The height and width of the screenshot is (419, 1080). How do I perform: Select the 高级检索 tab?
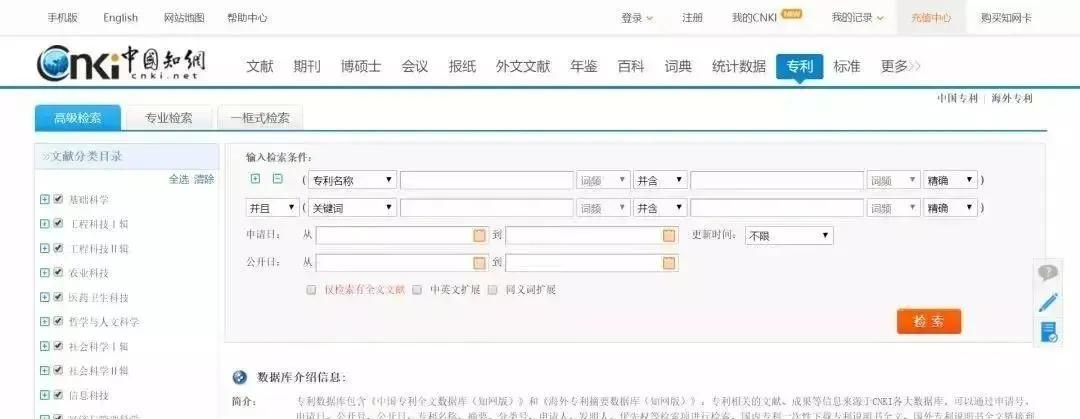(77, 118)
